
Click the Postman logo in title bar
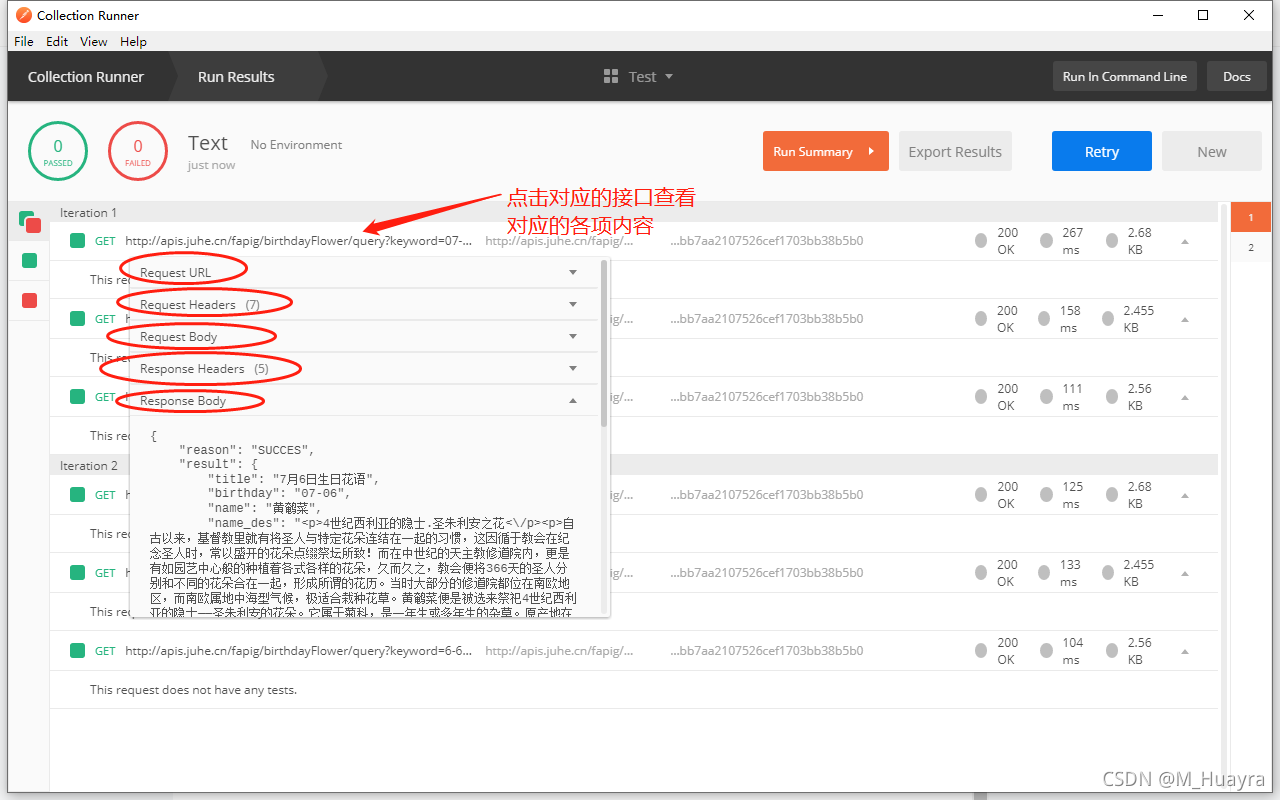point(24,15)
